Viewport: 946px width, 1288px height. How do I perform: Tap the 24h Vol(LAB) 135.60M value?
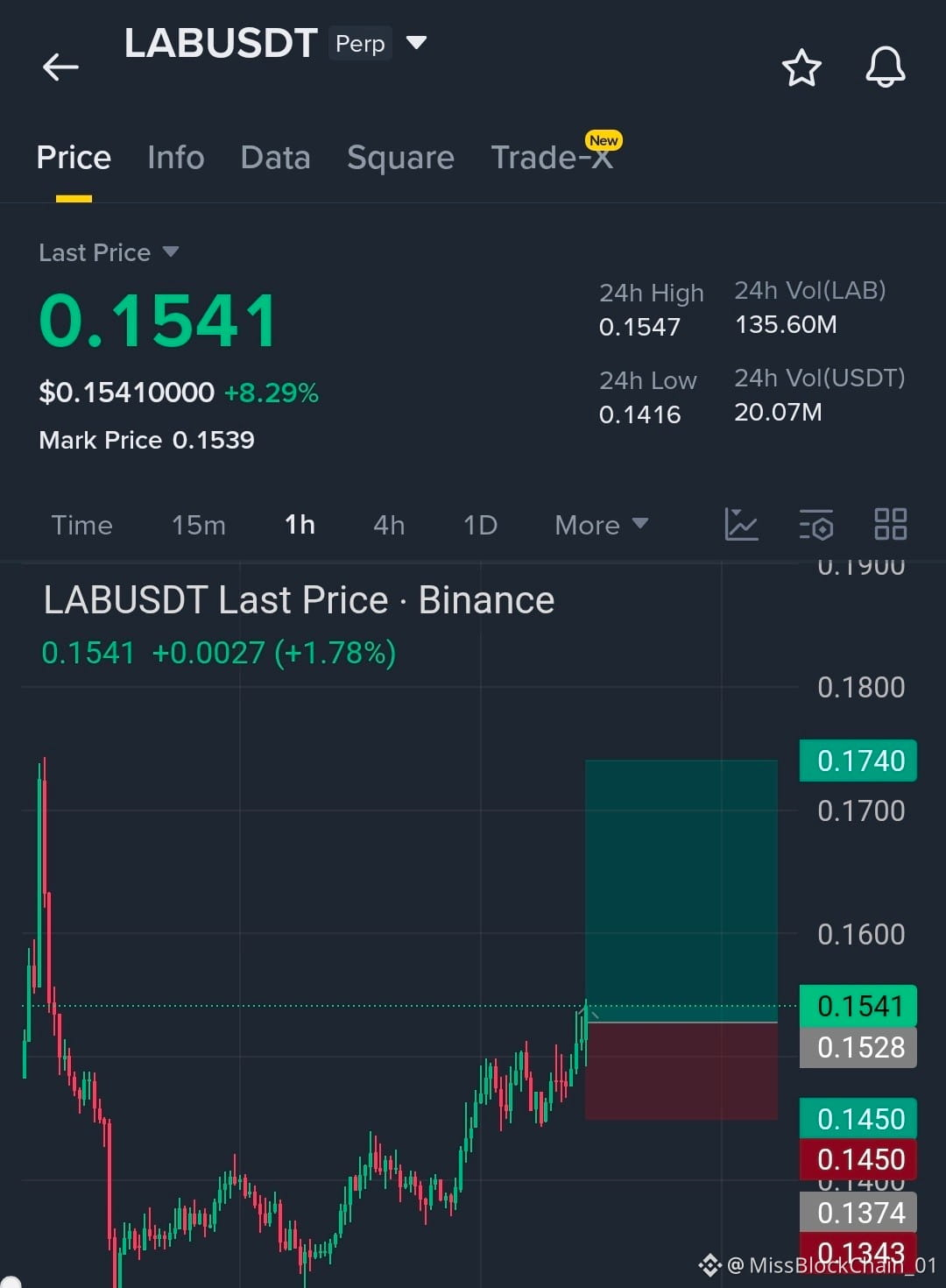pos(786,325)
